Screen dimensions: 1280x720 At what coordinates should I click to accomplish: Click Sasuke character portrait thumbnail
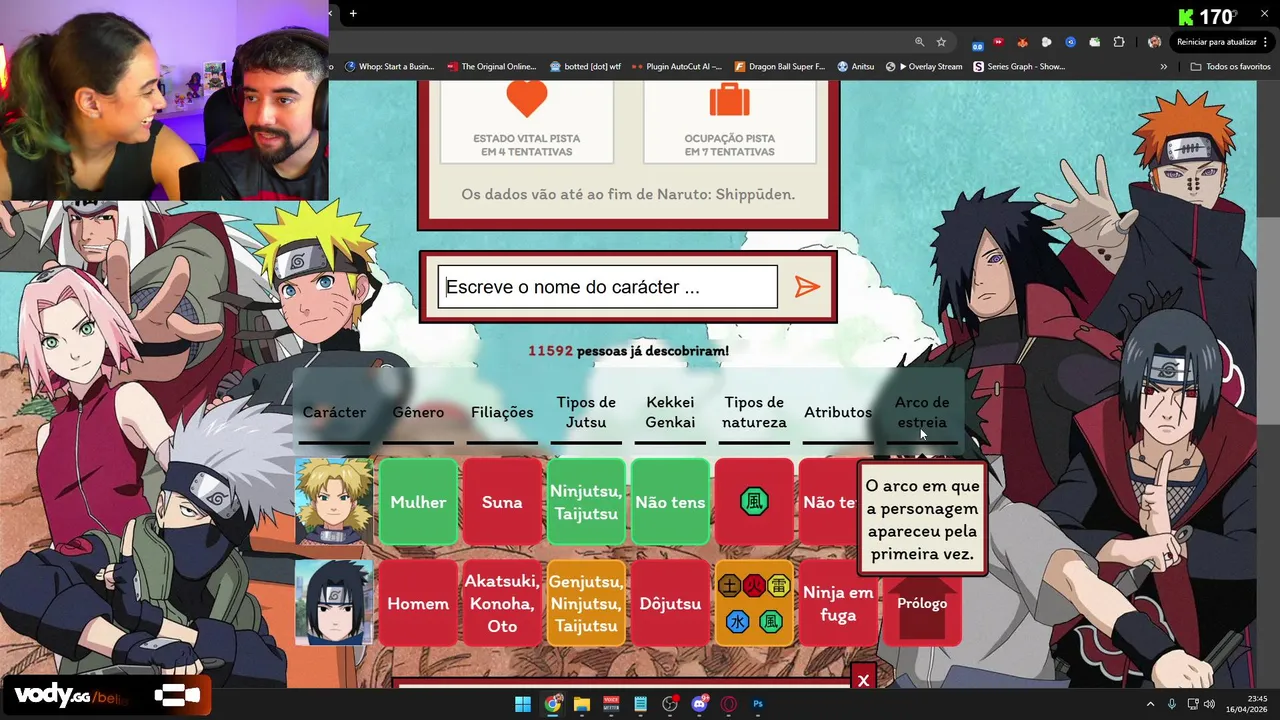point(334,603)
